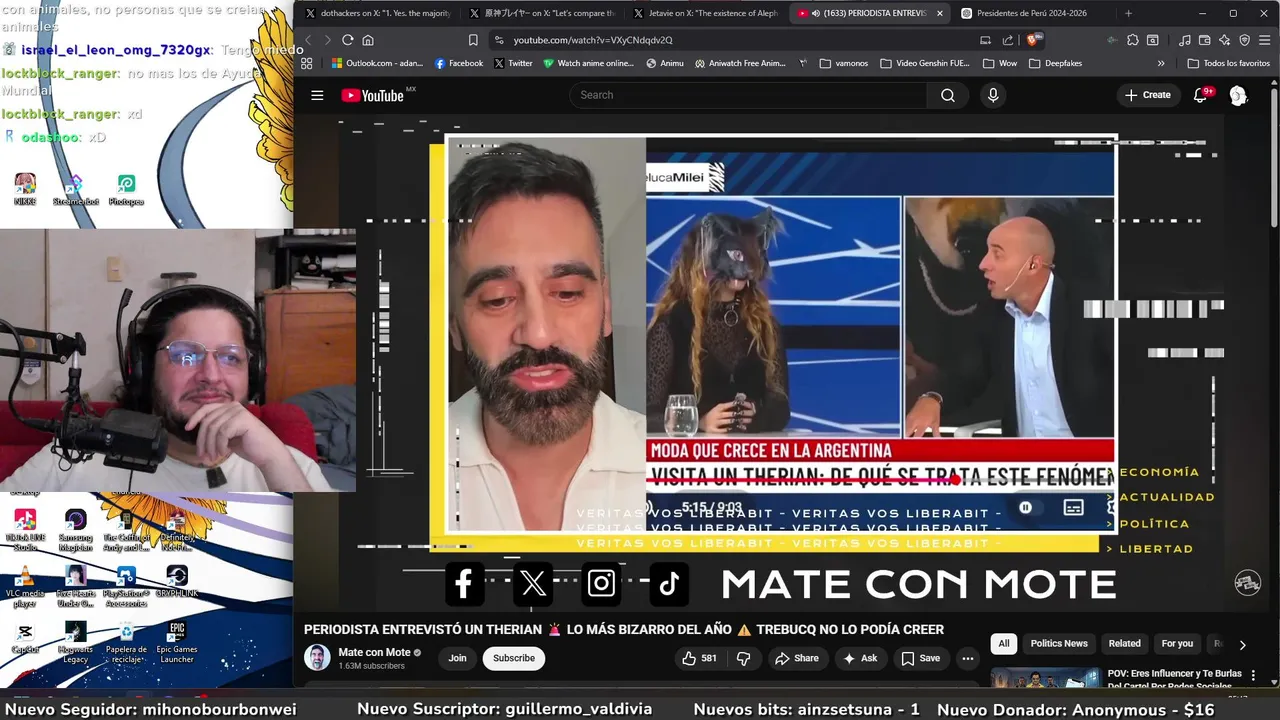Select the For you chip
1280x720 pixels.
pos(1177,644)
